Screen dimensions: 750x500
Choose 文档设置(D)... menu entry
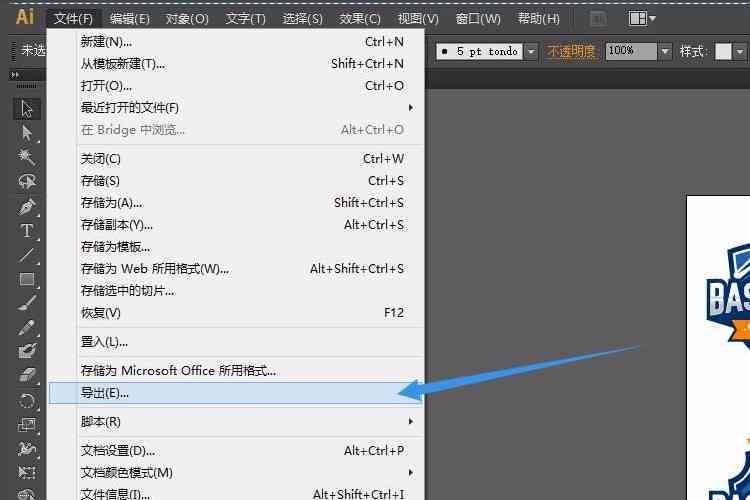pyautogui.click(x=236, y=451)
